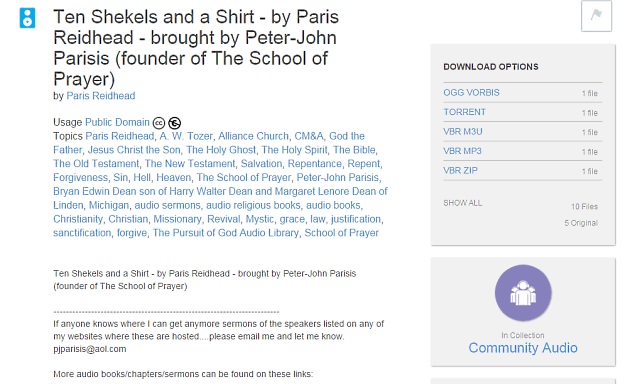
Task: Download the VBR ZIP archive
Action: click(x=460, y=171)
